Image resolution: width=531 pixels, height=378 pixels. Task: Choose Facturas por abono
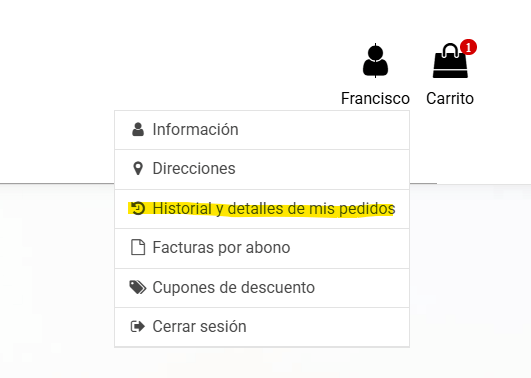pyautogui.click(x=262, y=248)
